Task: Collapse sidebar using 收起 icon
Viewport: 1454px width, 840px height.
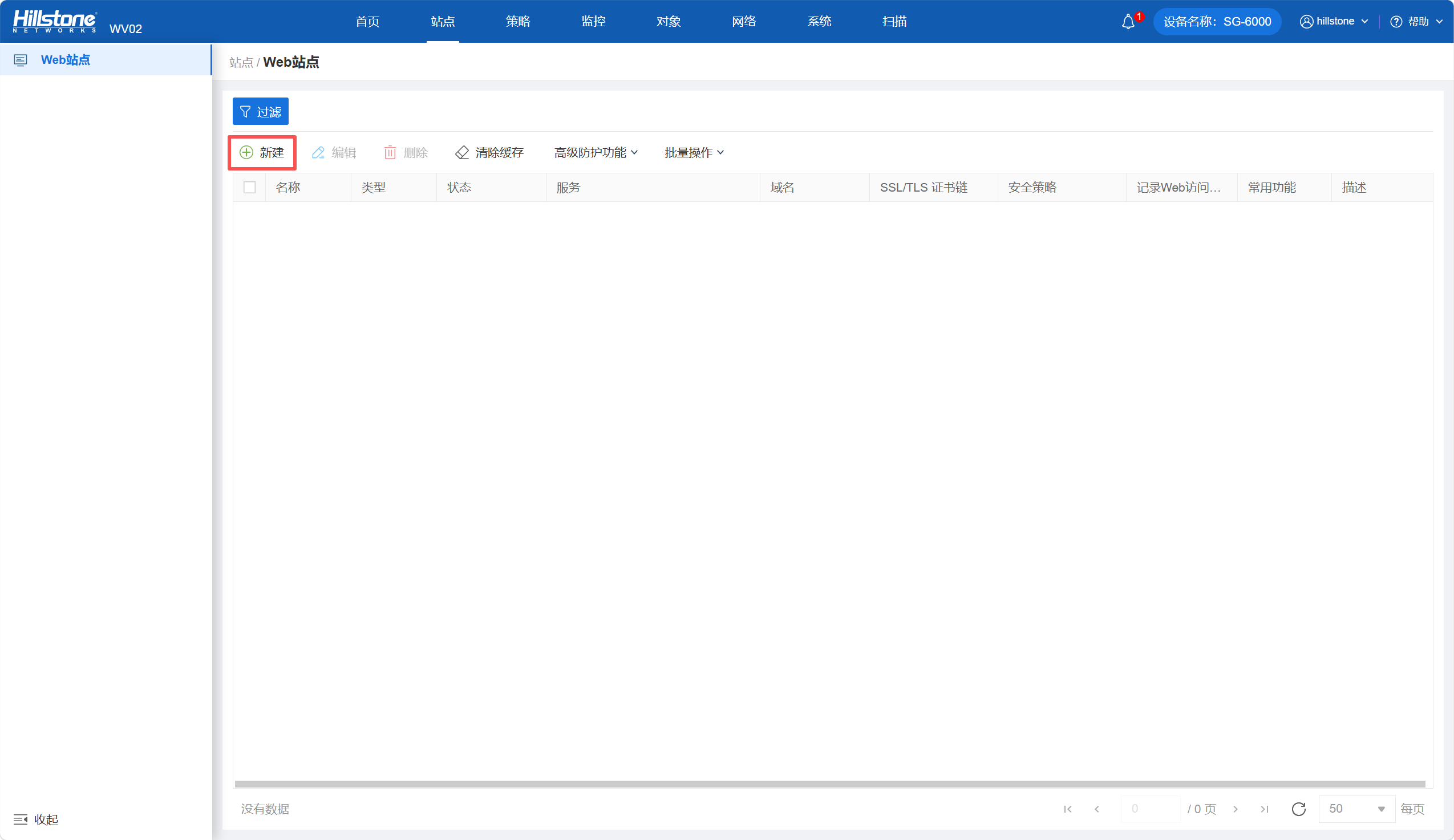Action: pos(20,819)
